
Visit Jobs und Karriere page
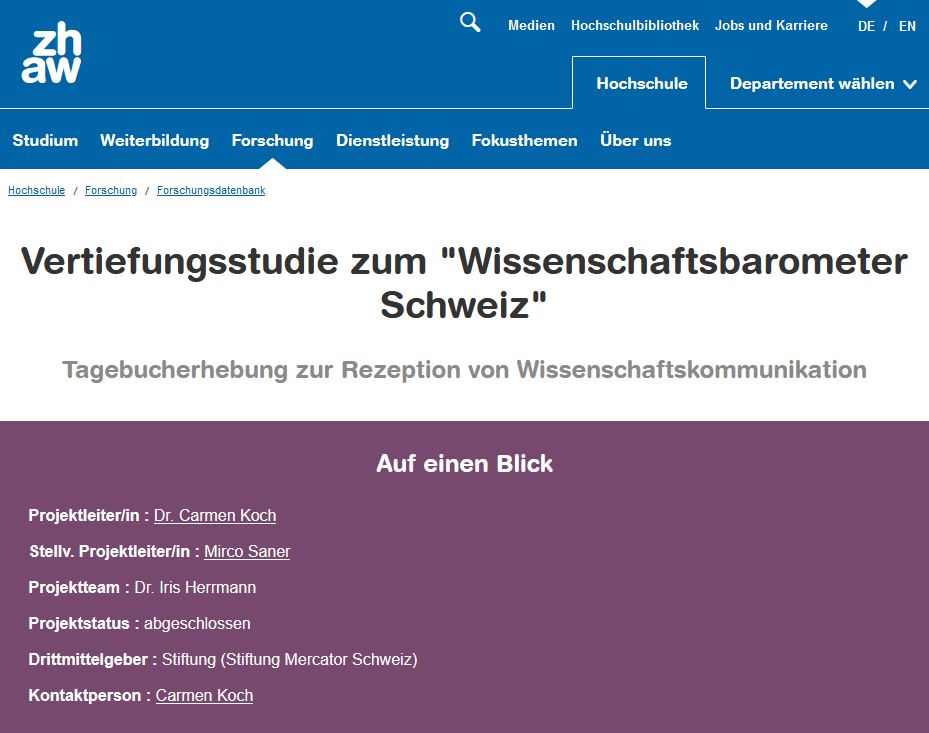[x=771, y=26]
